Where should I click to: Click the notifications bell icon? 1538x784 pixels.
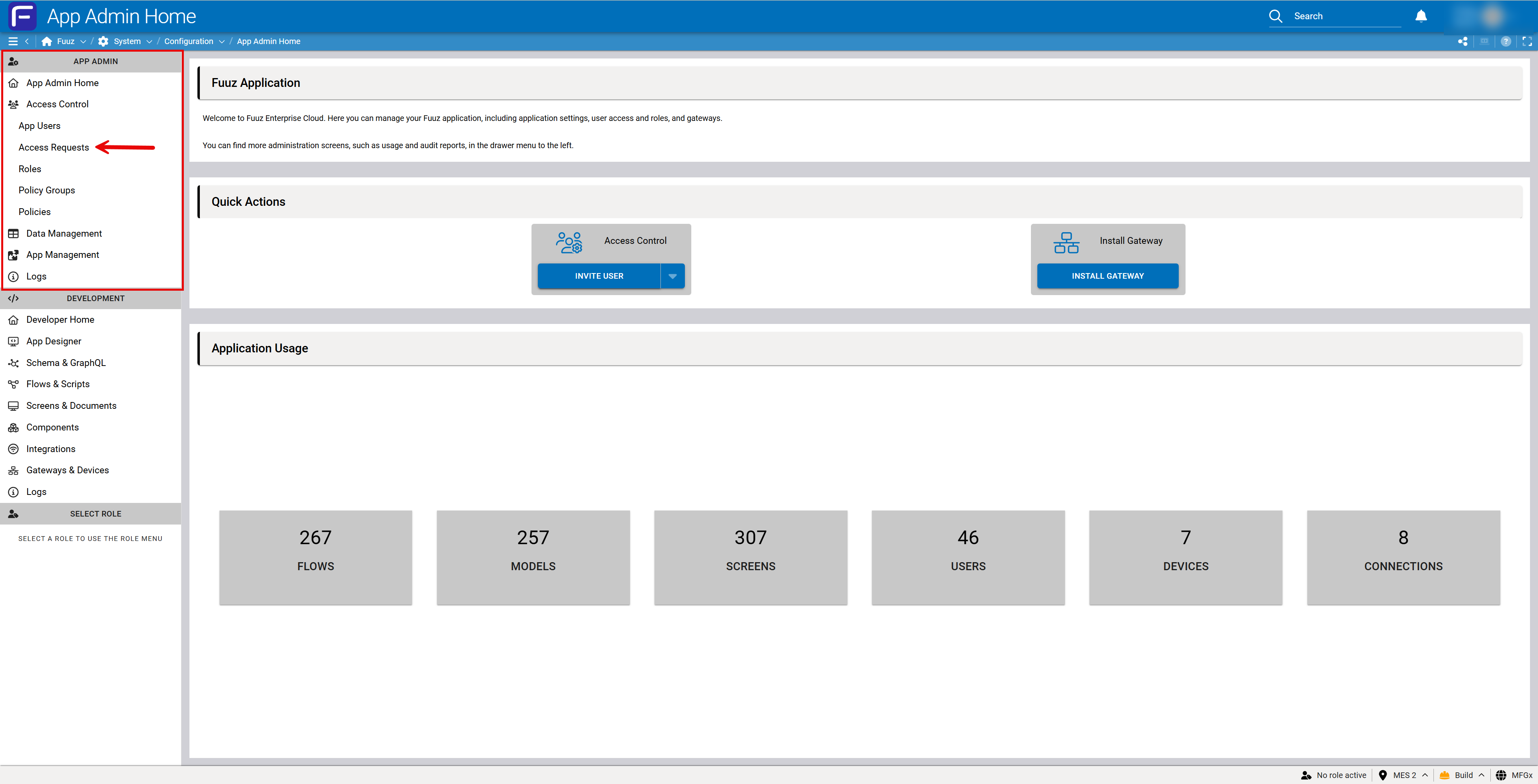(x=1421, y=16)
